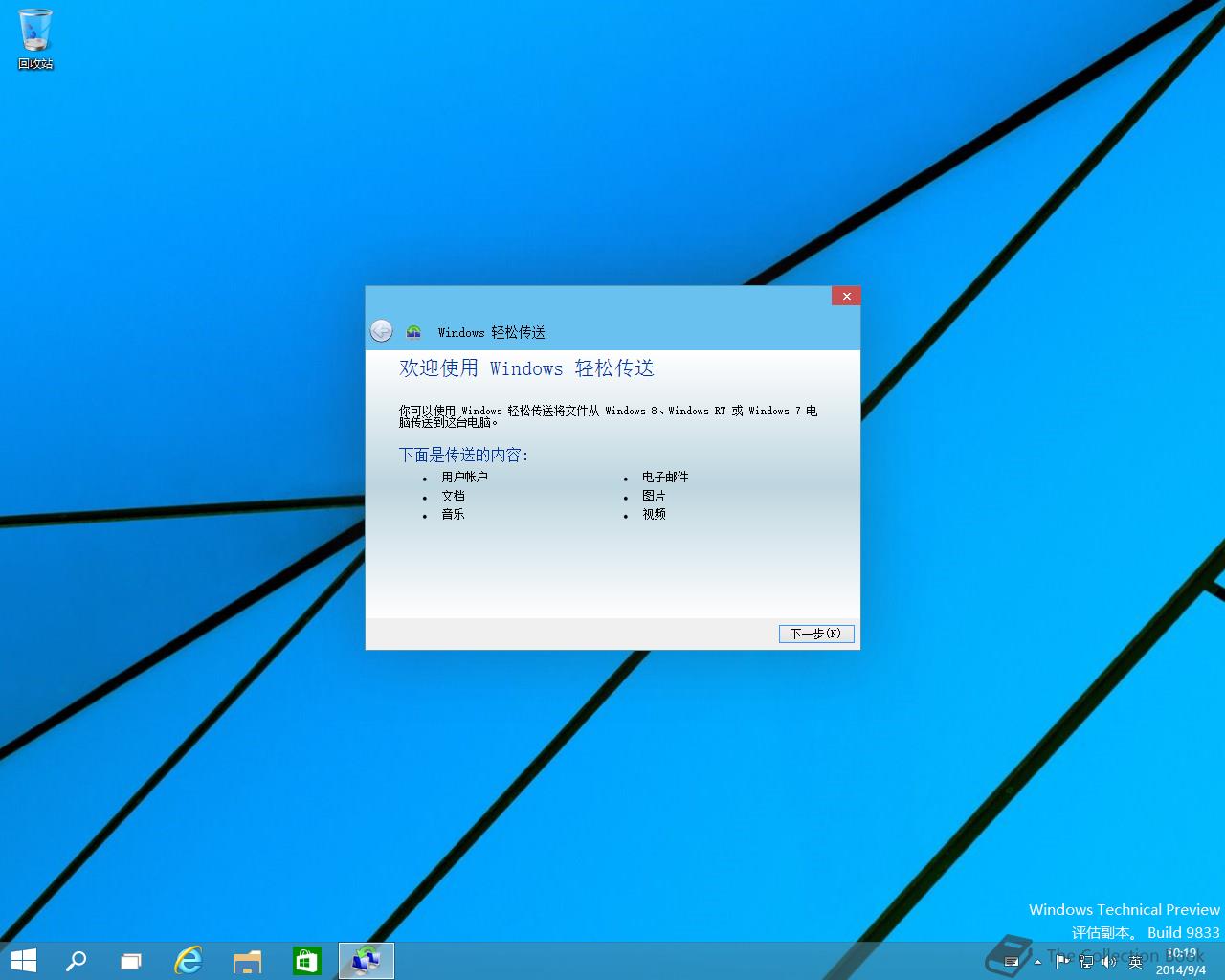
Task: Click the 下面是传送的内容 subheading
Action: [463, 455]
